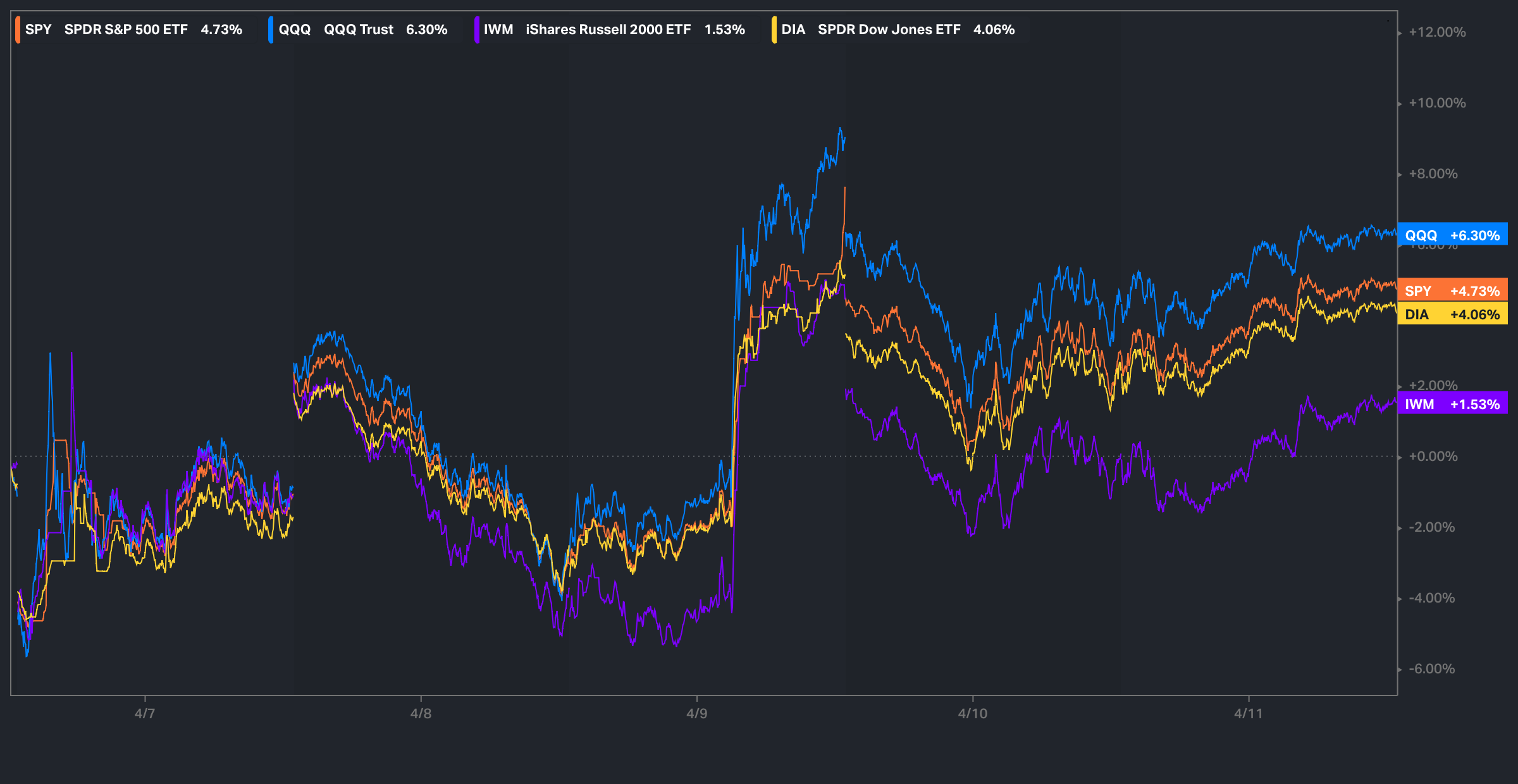
Task: Click the yellow DIA +4.06% price tag
Action: pos(1452,314)
